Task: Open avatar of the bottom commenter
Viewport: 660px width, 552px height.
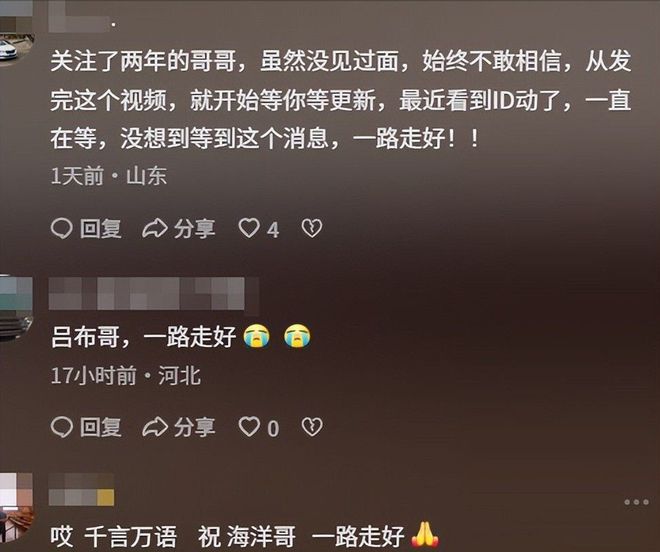Action: coord(16,507)
